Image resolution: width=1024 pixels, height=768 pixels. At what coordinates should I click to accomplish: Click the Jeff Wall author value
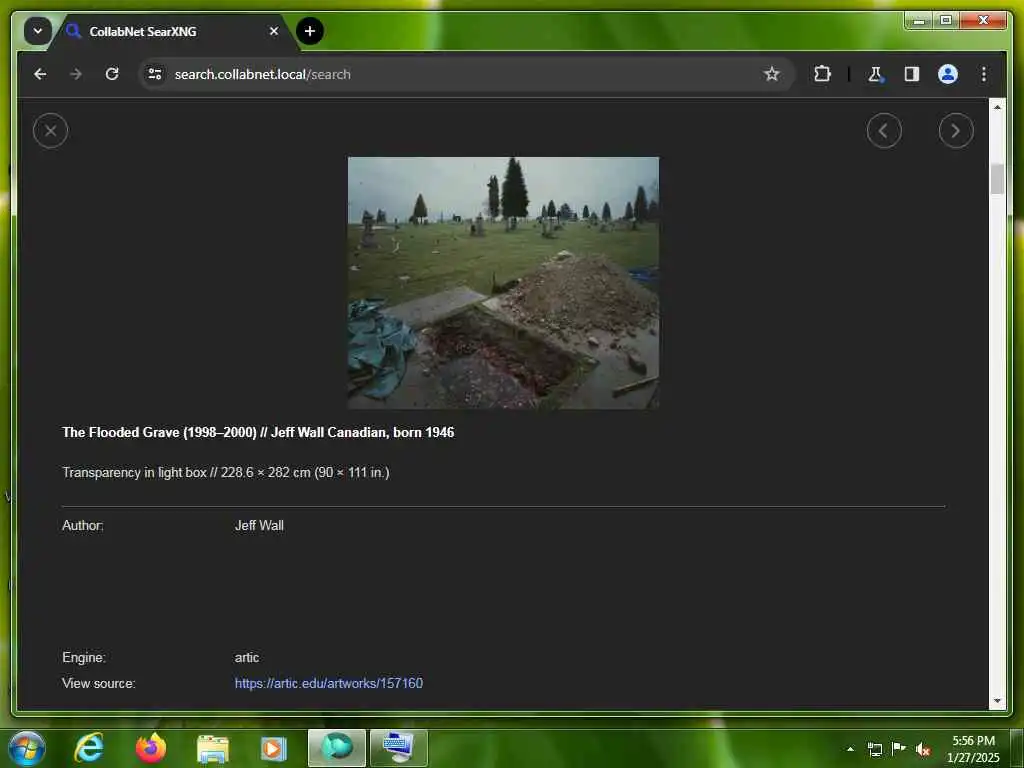coord(259,525)
